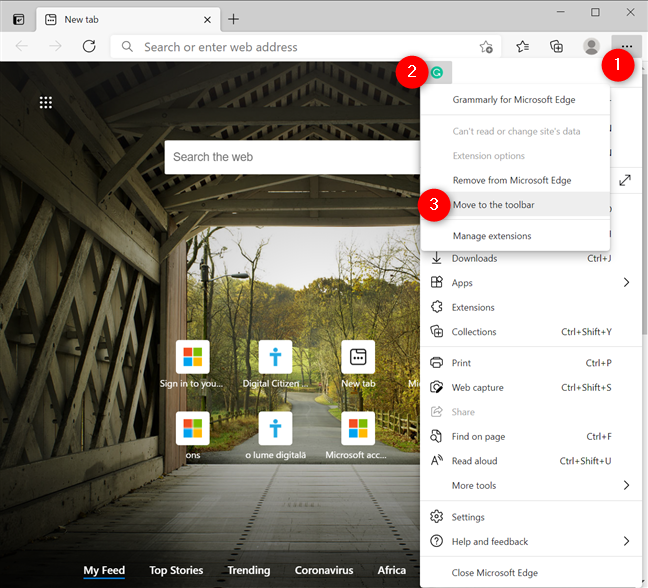Click the Downloads arrow icon
The width and height of the screenshot is (648, 588).
point(436,258)
